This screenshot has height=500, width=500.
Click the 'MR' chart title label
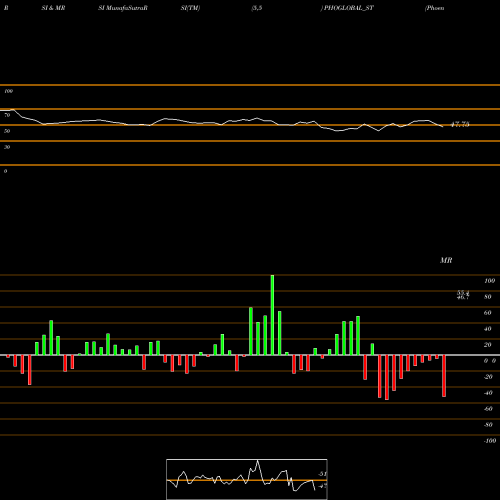click(x=446, y=261)
